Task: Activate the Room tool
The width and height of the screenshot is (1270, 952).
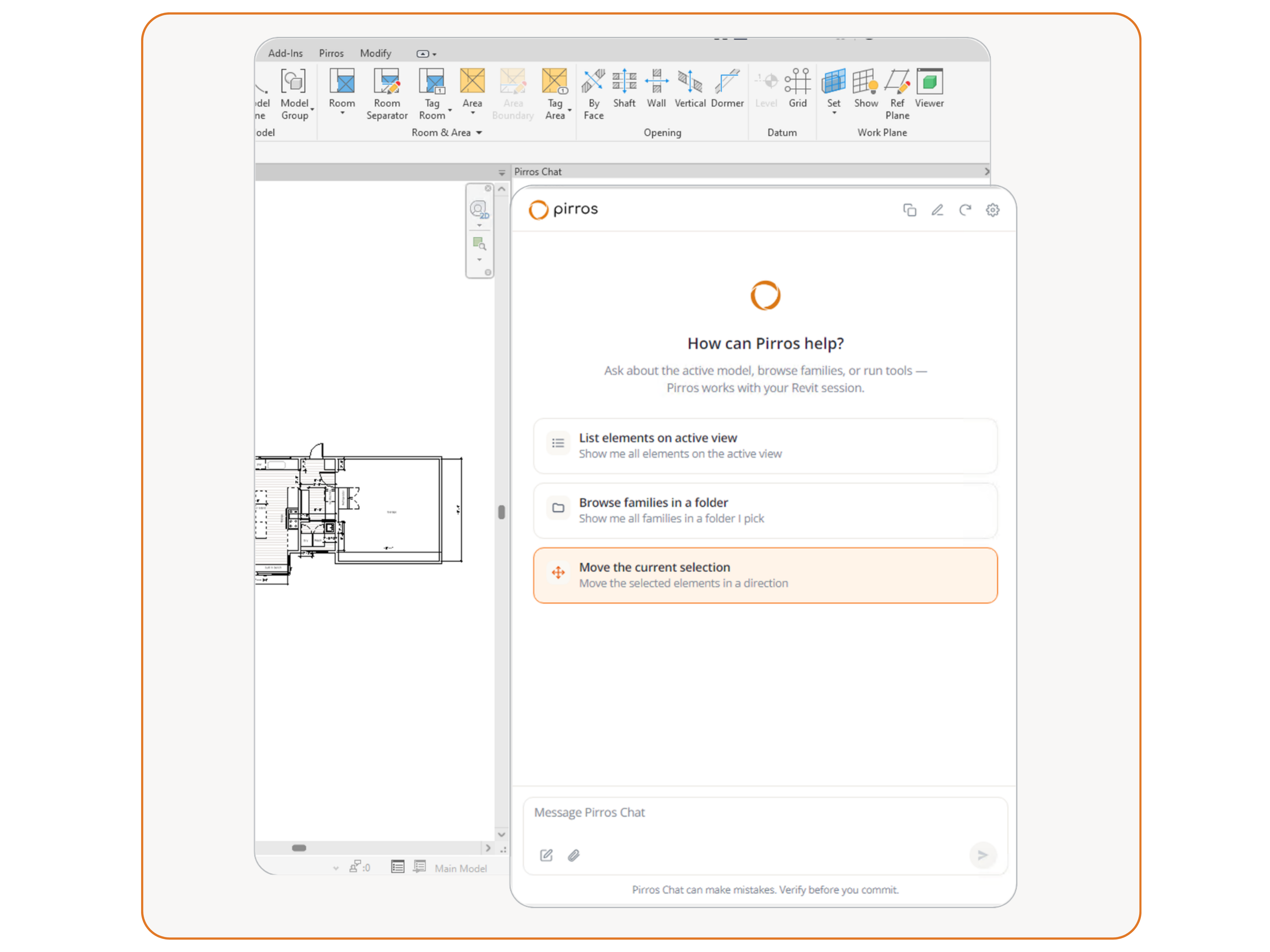Action: 342,88
